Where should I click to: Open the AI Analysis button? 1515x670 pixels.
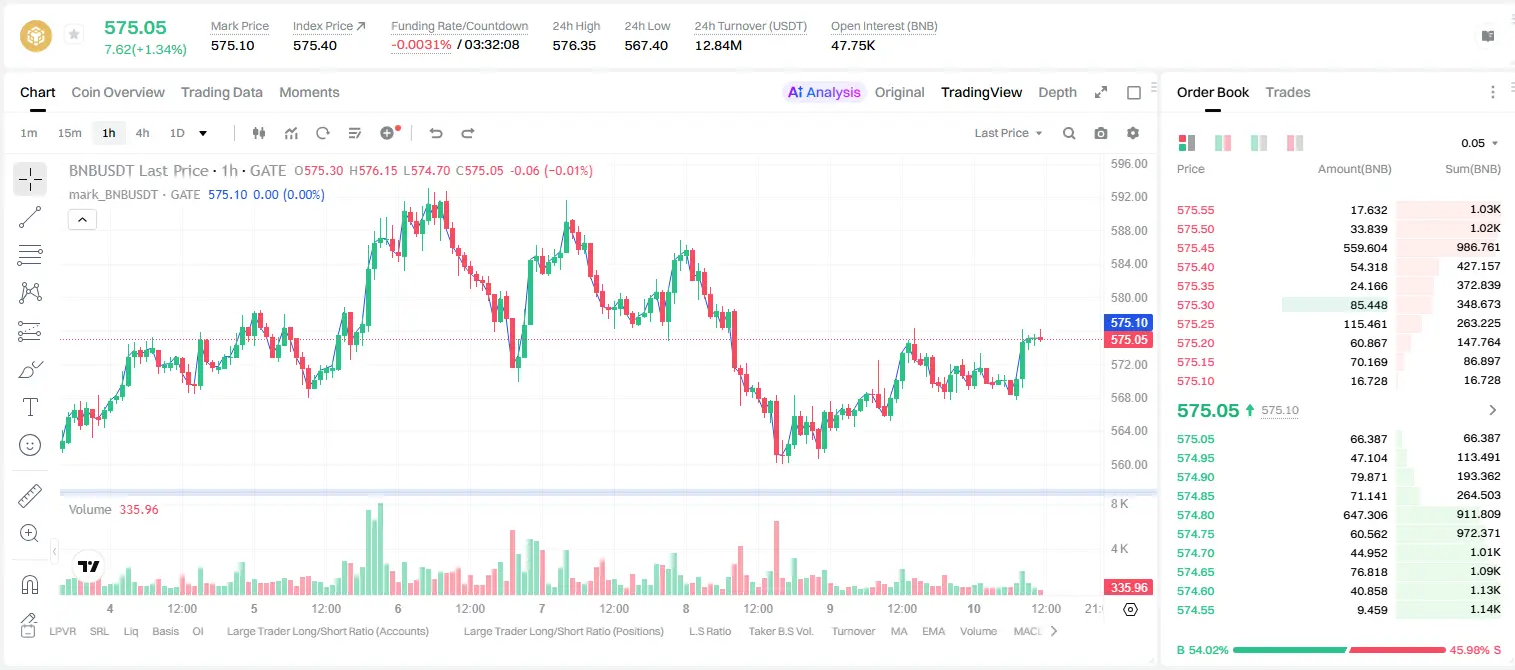coord(823,92)
